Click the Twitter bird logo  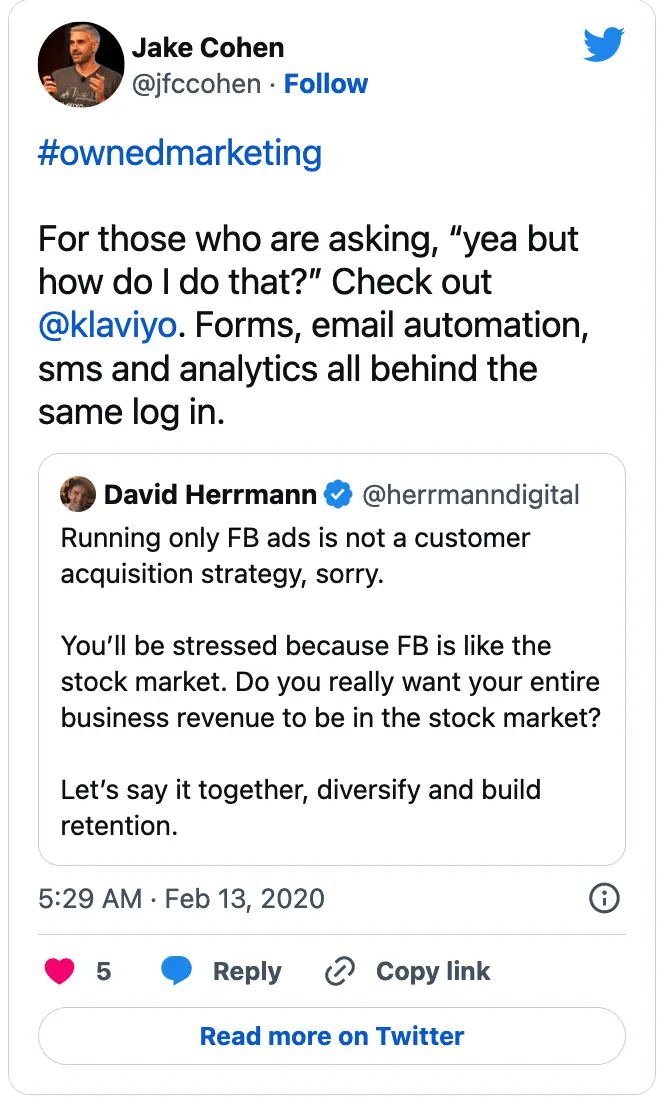coord(604,46)
